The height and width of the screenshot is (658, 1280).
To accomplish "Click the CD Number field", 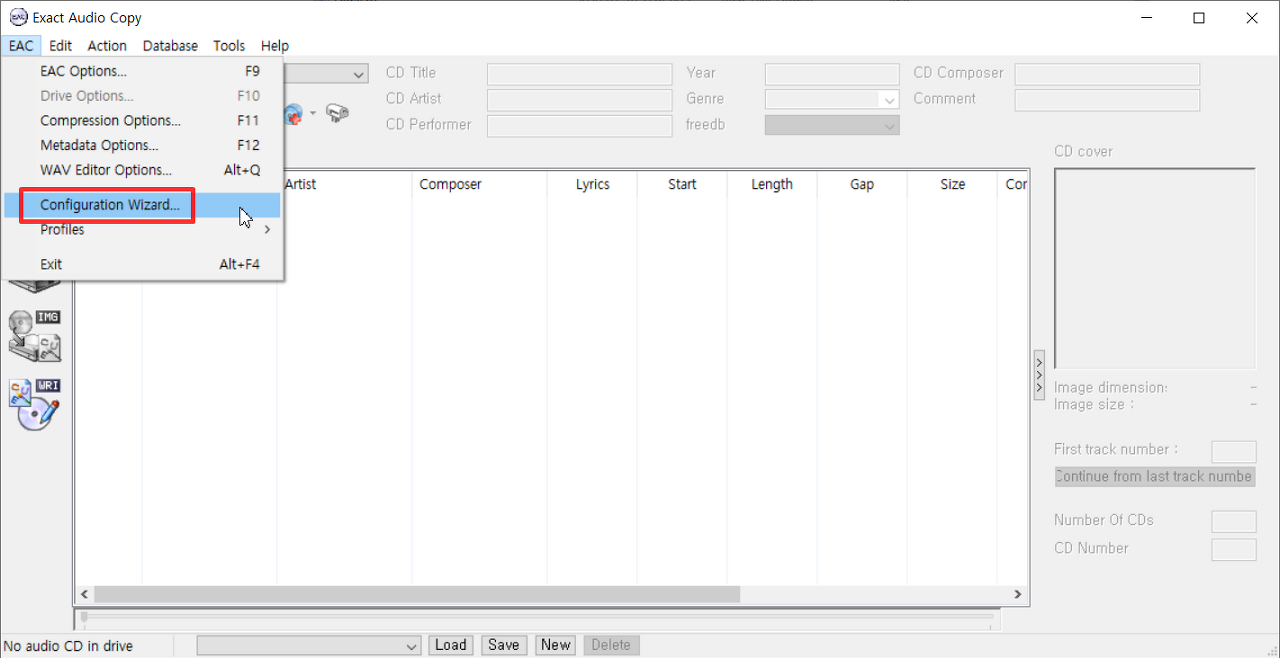I will click(x=1234, y=549).
